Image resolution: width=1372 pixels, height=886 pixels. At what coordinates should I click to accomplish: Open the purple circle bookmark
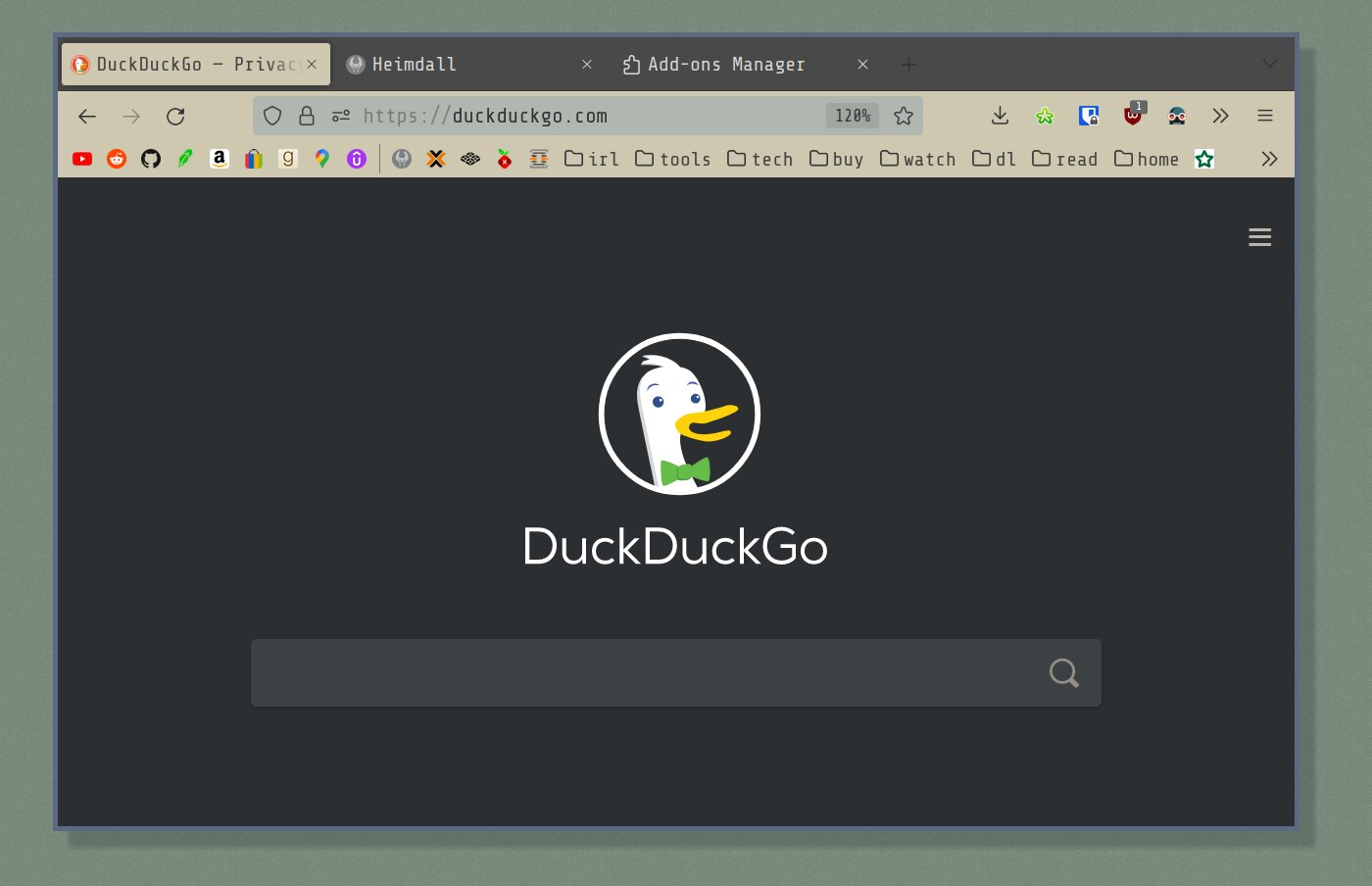click(x=357, y=159)
